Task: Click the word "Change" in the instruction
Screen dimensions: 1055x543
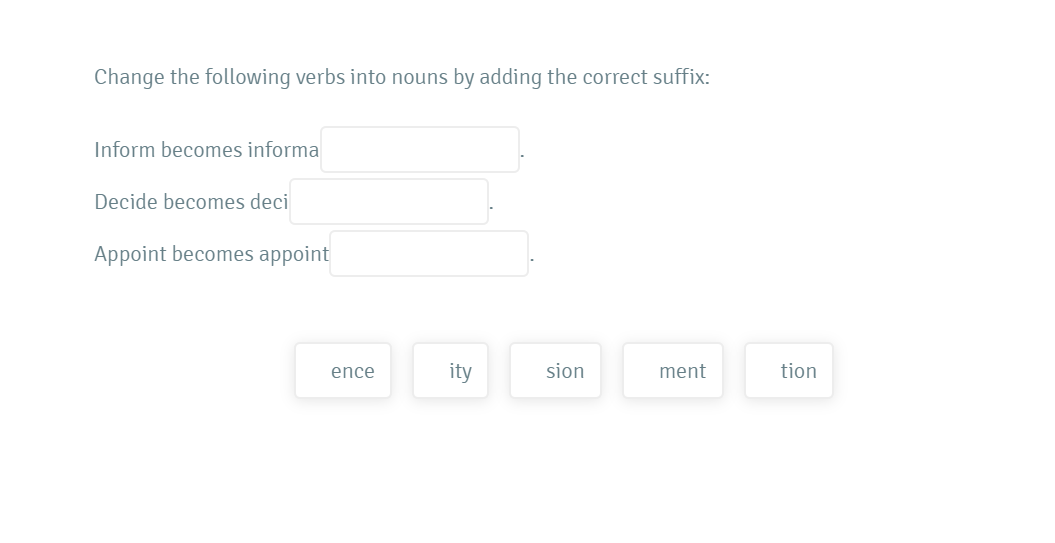Action: click(129, 77)
